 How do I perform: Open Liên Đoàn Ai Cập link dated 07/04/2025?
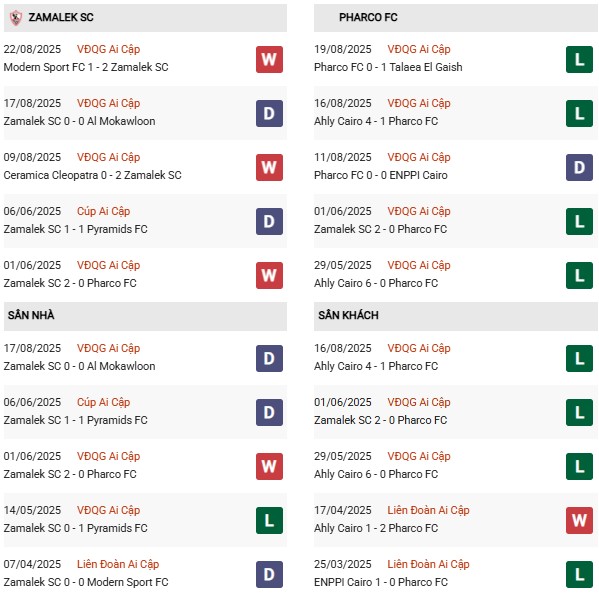tap(118, 564)
